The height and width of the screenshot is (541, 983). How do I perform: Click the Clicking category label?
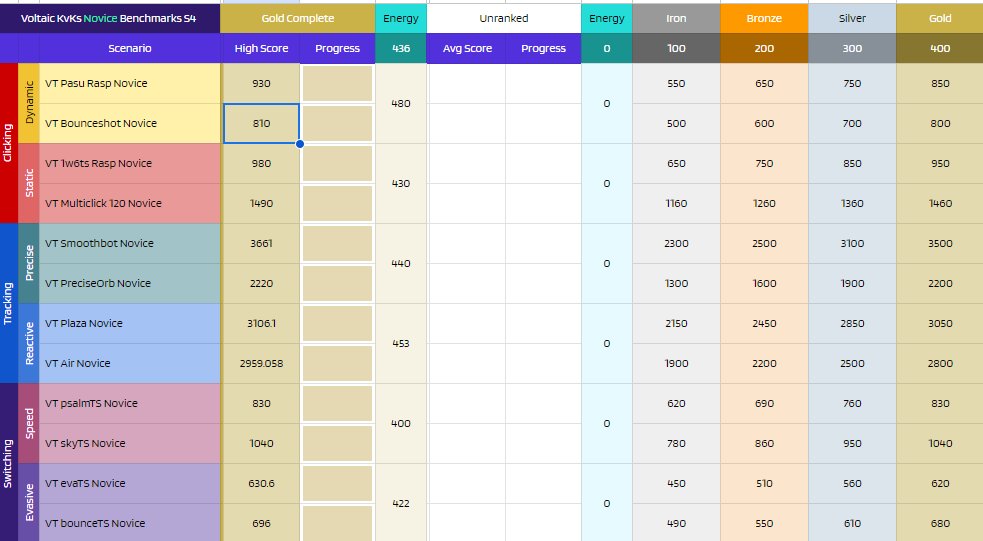click(8, 143)
